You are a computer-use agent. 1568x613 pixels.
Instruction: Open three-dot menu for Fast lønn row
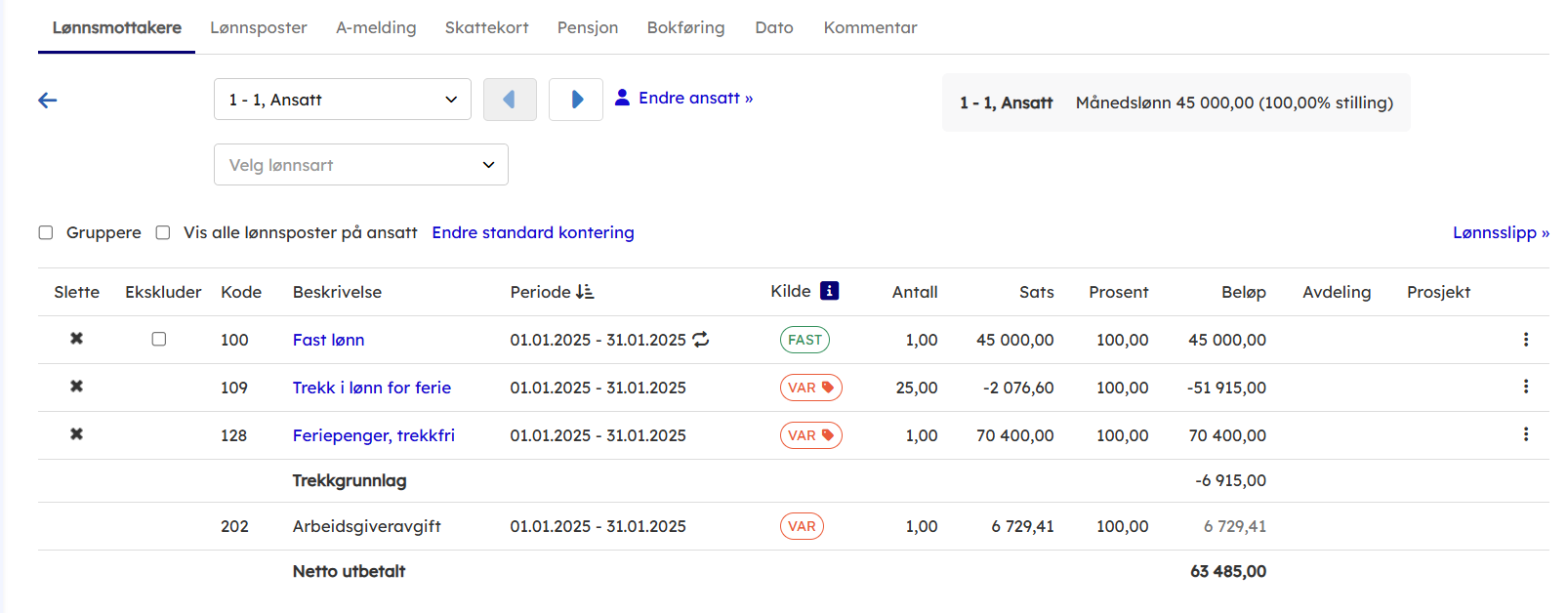coord(1525,340)
